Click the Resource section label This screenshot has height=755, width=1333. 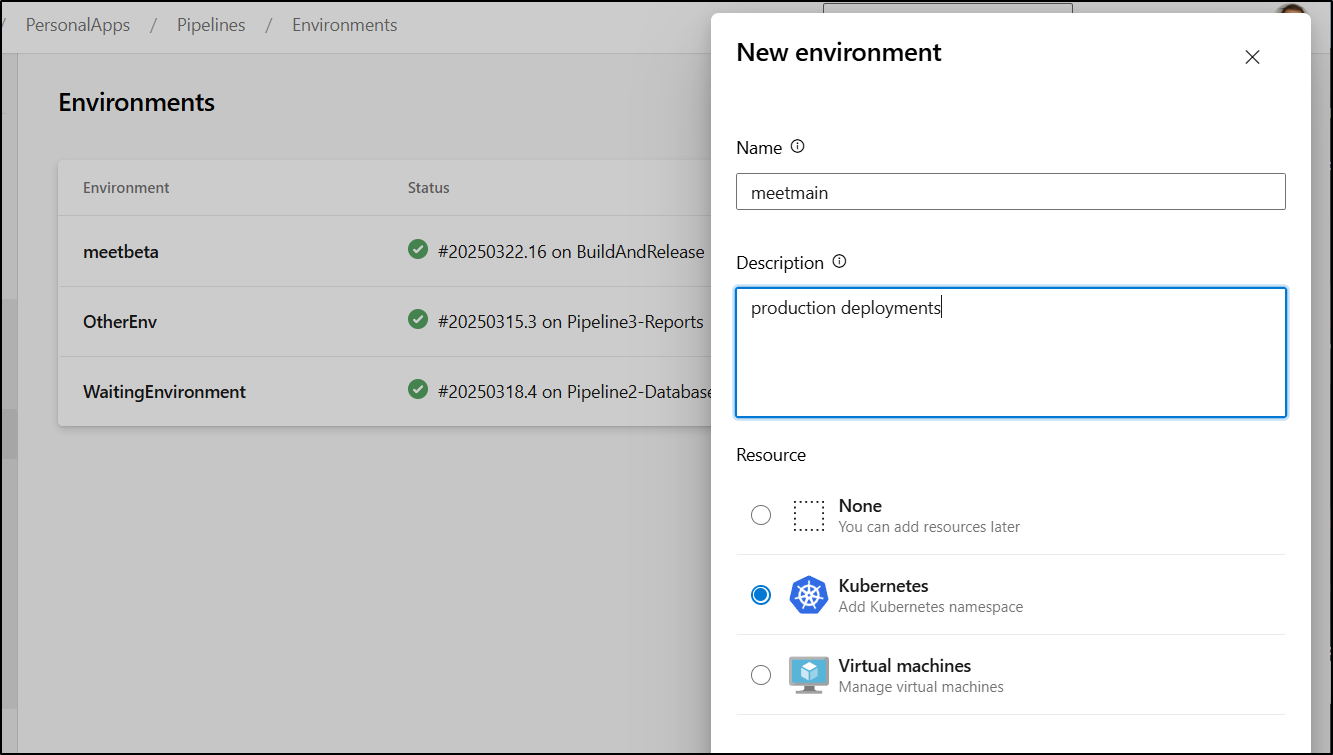(x=771, y=455)
